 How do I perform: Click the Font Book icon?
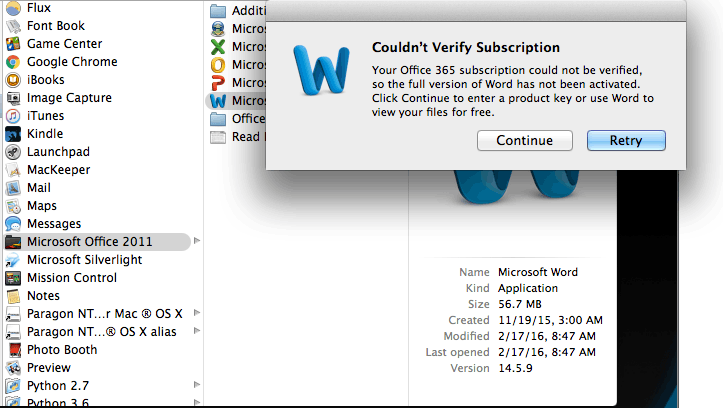13,26
